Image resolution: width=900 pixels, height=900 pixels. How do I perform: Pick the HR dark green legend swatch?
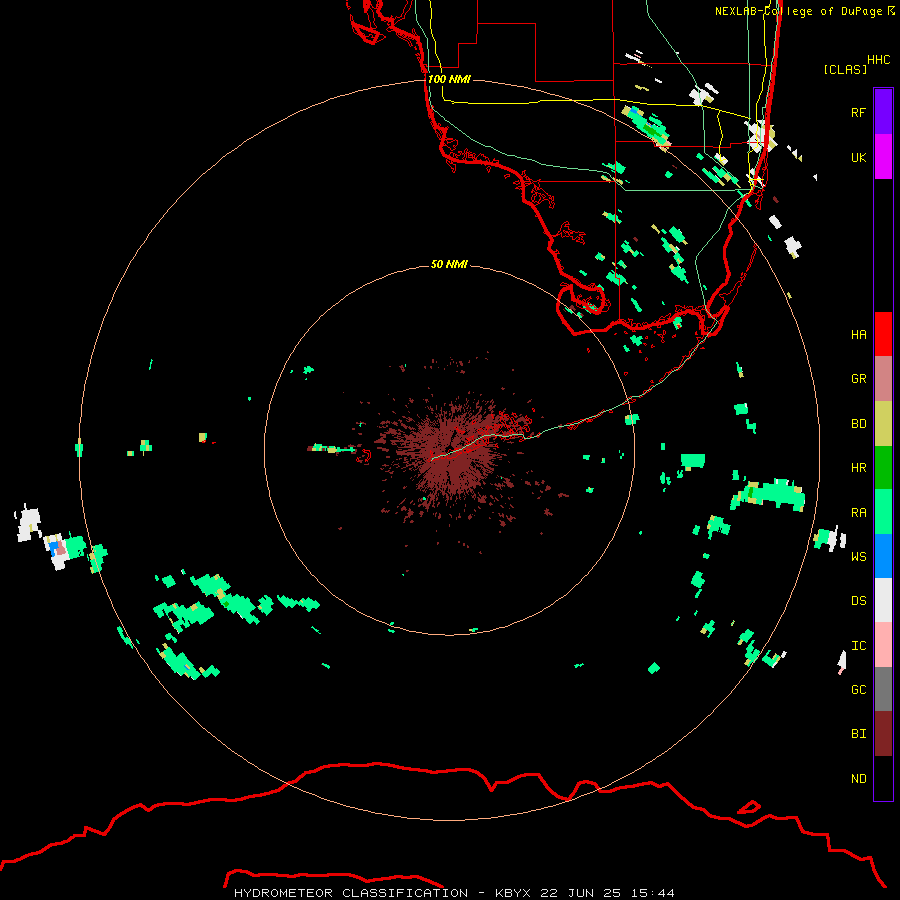click(883, 468)
